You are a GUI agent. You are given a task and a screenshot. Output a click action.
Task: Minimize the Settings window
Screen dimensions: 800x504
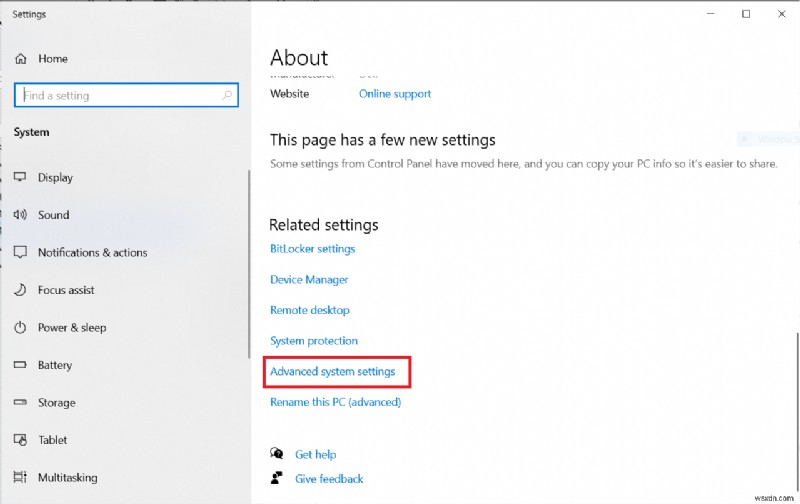[x=711, y=14]
